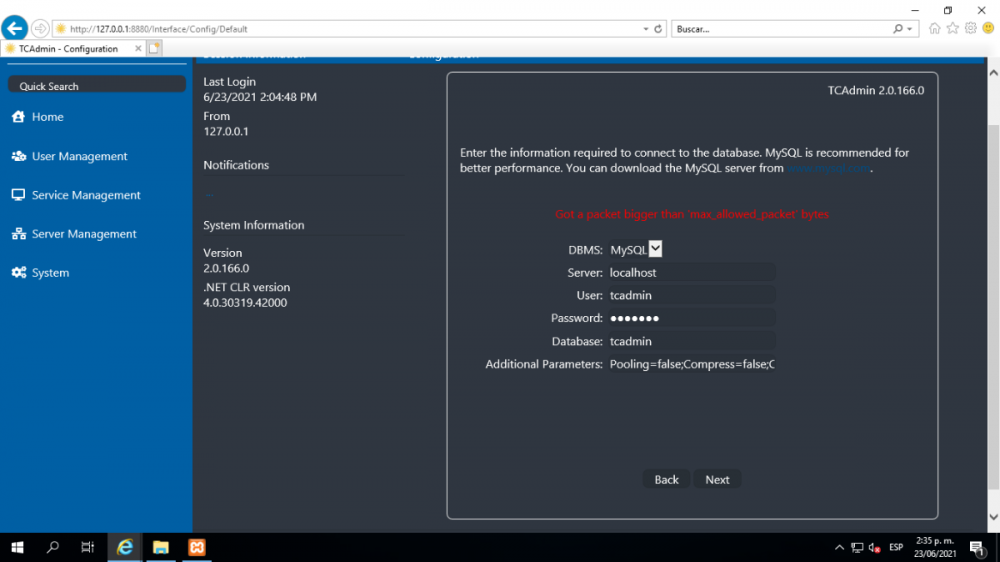Select the TCAdmin - Configuration tab
The width and height of the screenshot is (1000, 562).
click(x=68, y=48)
